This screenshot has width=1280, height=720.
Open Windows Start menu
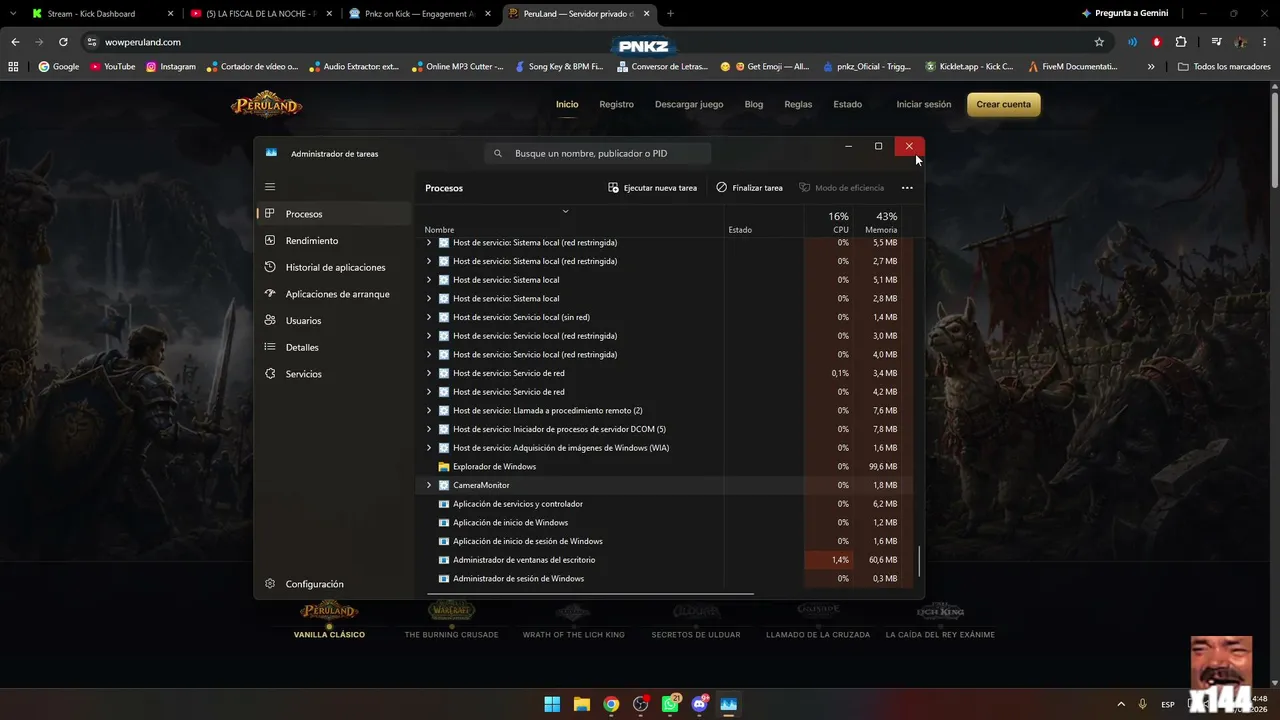click(x=552, y=704)
